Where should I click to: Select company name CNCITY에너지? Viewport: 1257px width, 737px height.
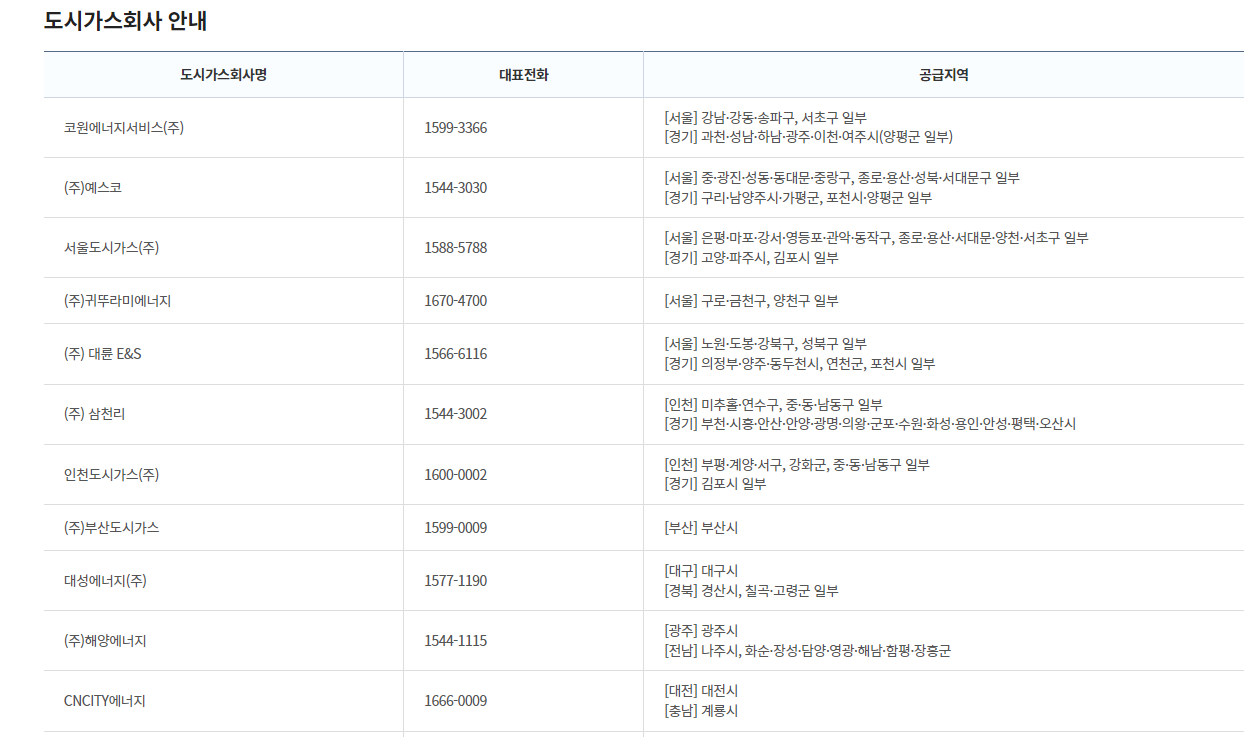105,701
